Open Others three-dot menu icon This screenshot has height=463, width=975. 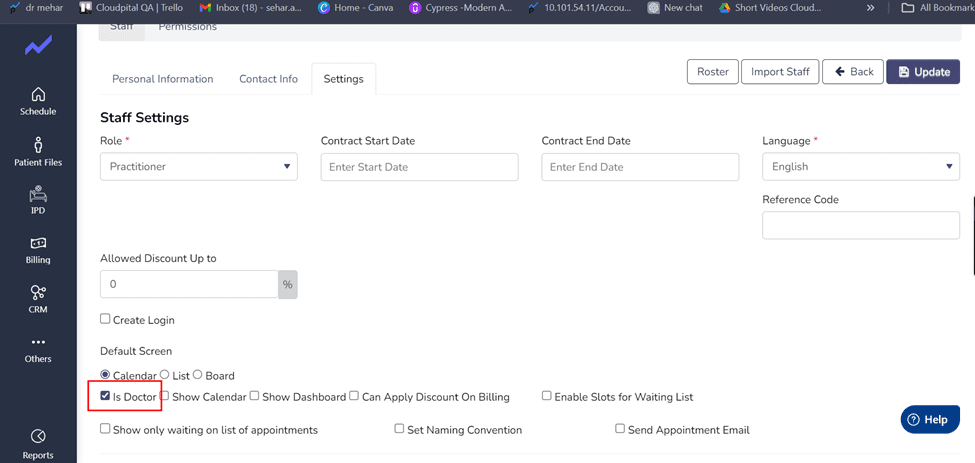point(38,342)
